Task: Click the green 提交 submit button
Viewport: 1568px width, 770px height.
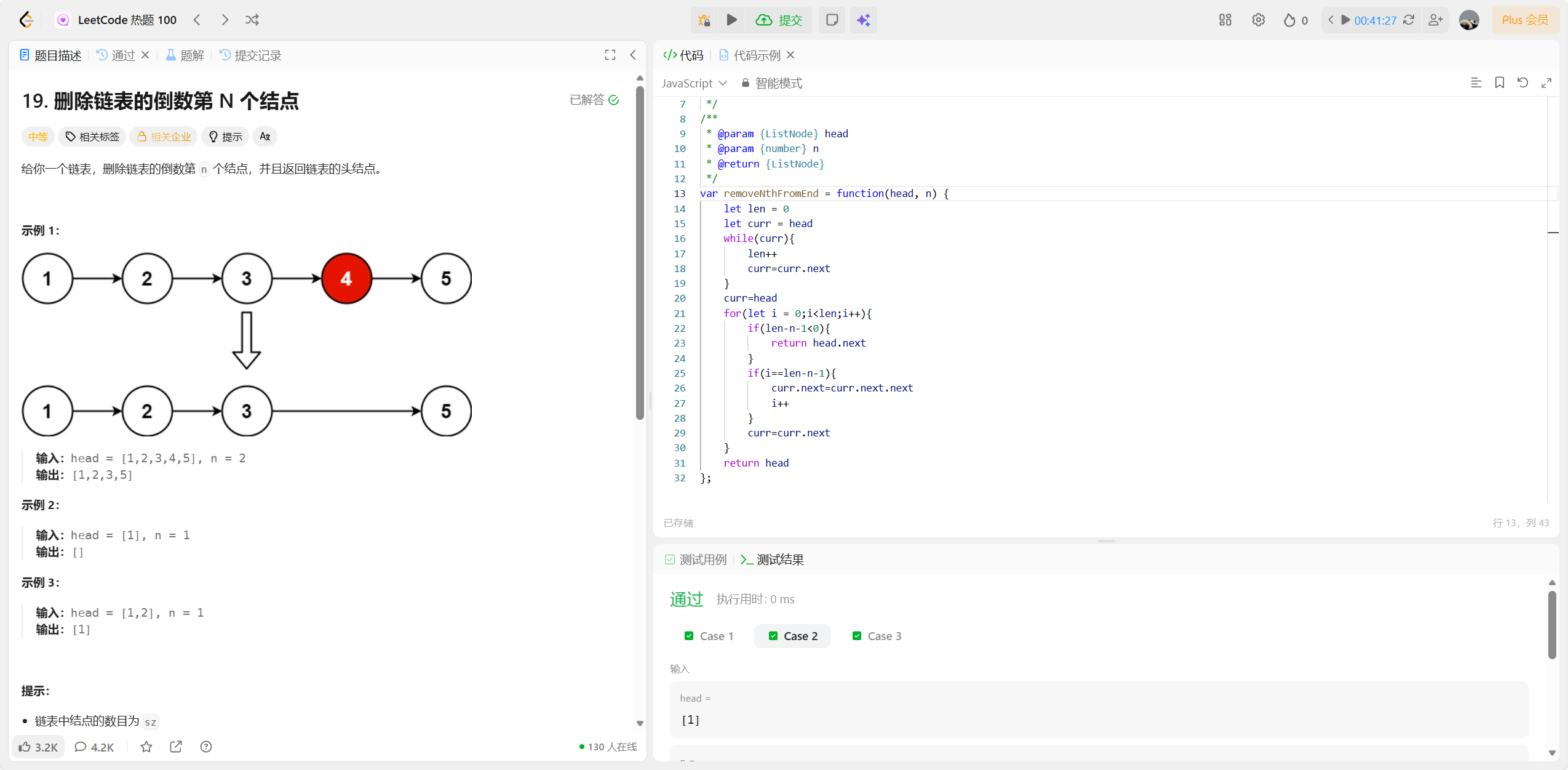Action: click(779, 20)
